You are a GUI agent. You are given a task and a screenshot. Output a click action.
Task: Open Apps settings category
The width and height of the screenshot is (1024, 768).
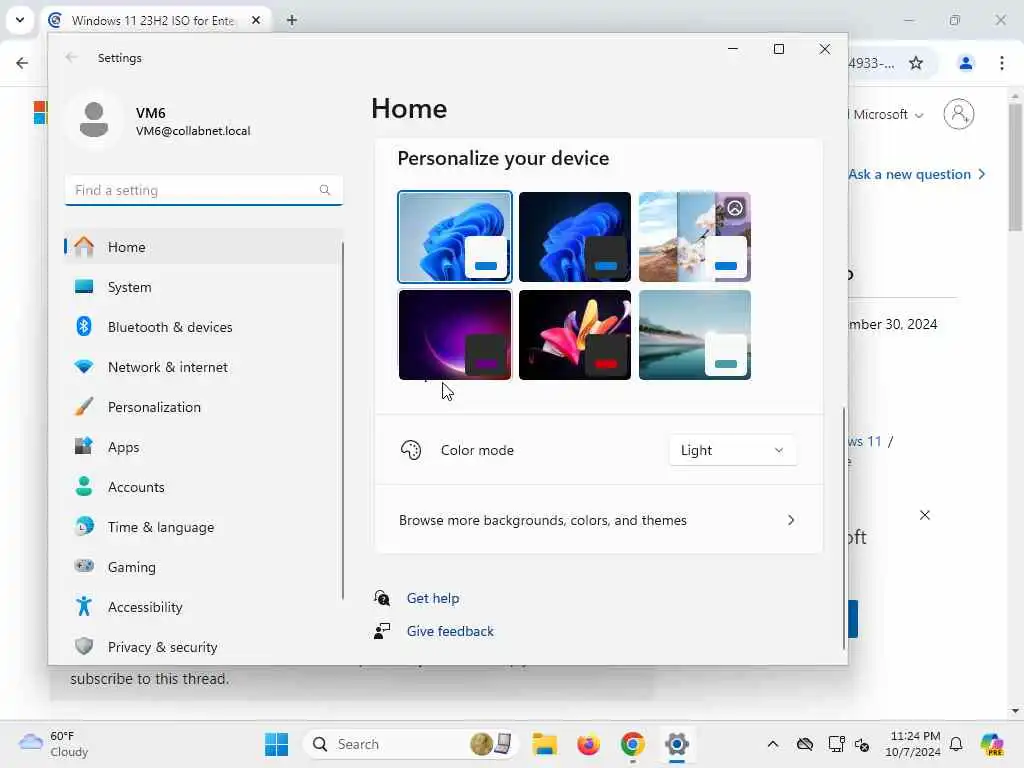click(x=203, y=447)
